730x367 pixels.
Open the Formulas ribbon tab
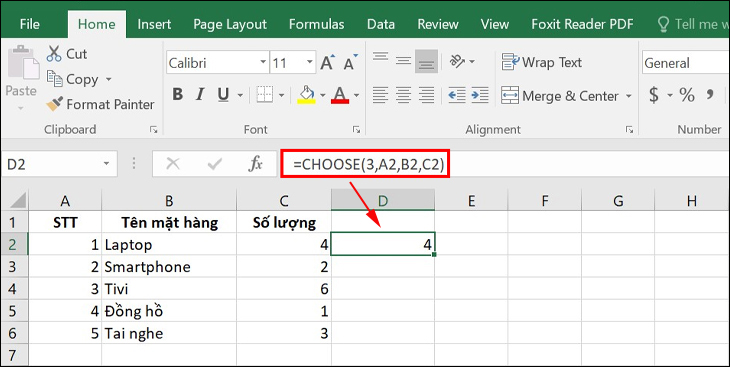tap(317, 24)
